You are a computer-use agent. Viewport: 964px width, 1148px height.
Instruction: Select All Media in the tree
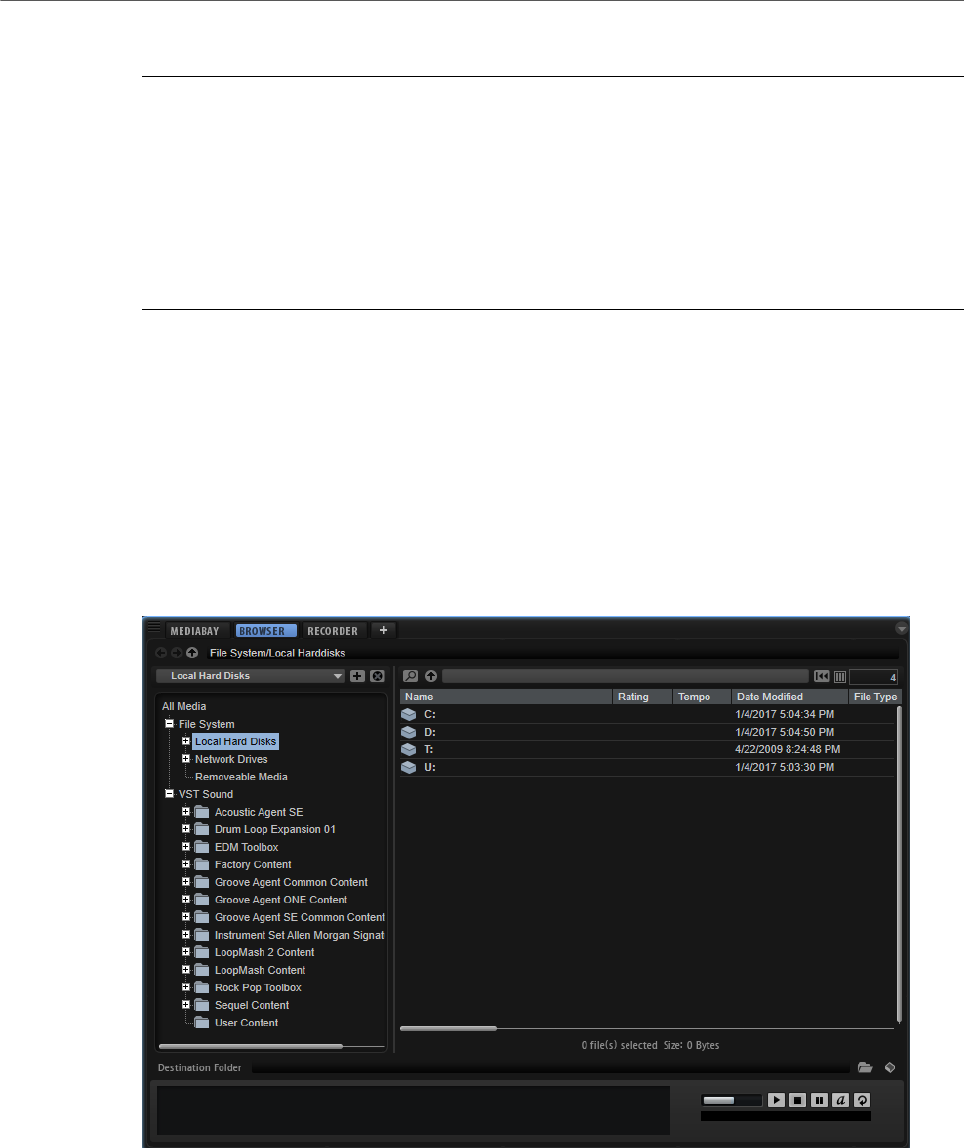click(x=184, y=706)
